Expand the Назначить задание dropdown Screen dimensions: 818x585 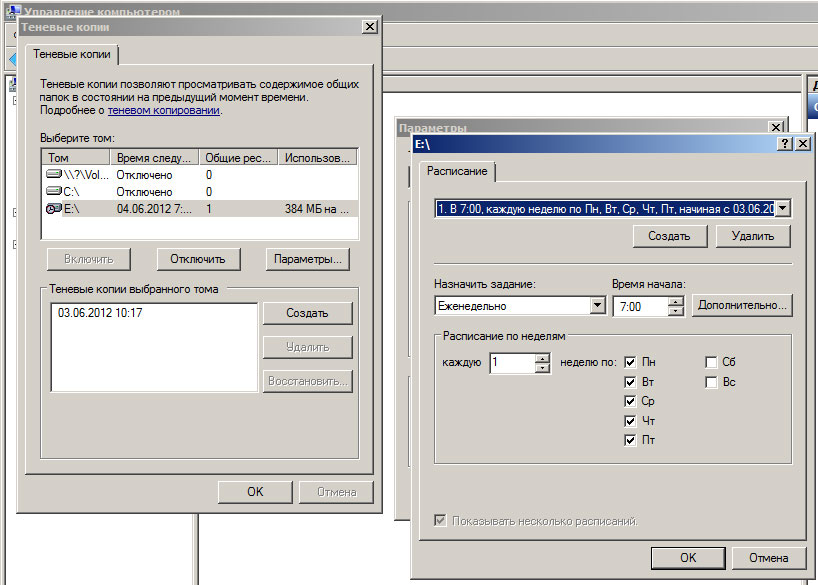click(598, 306)
